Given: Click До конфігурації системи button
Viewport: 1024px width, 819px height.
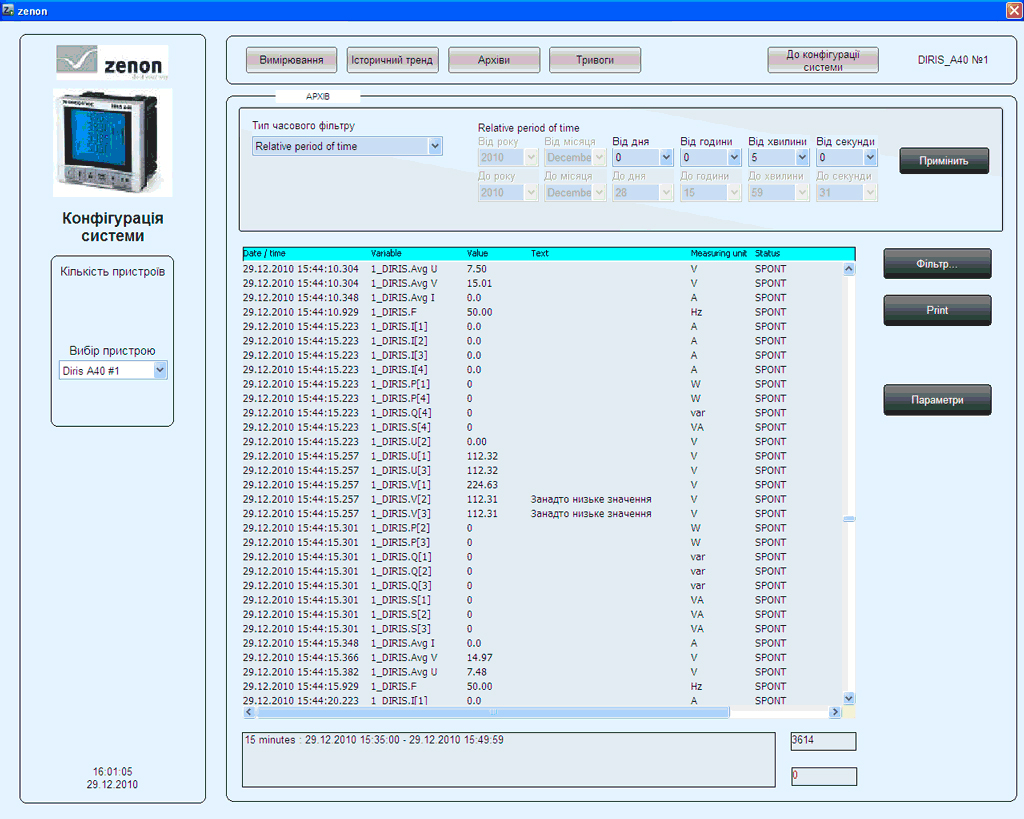Looking at the screenshot, I should tap(822, 60).
